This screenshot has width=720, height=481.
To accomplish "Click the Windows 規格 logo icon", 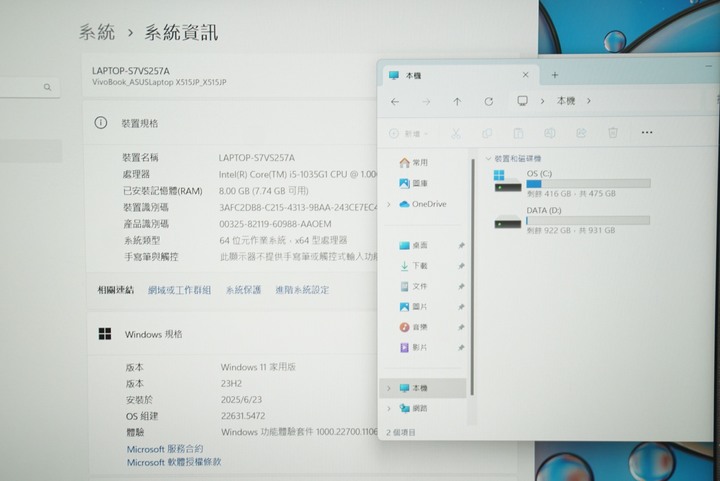I will tap(105, 334).
